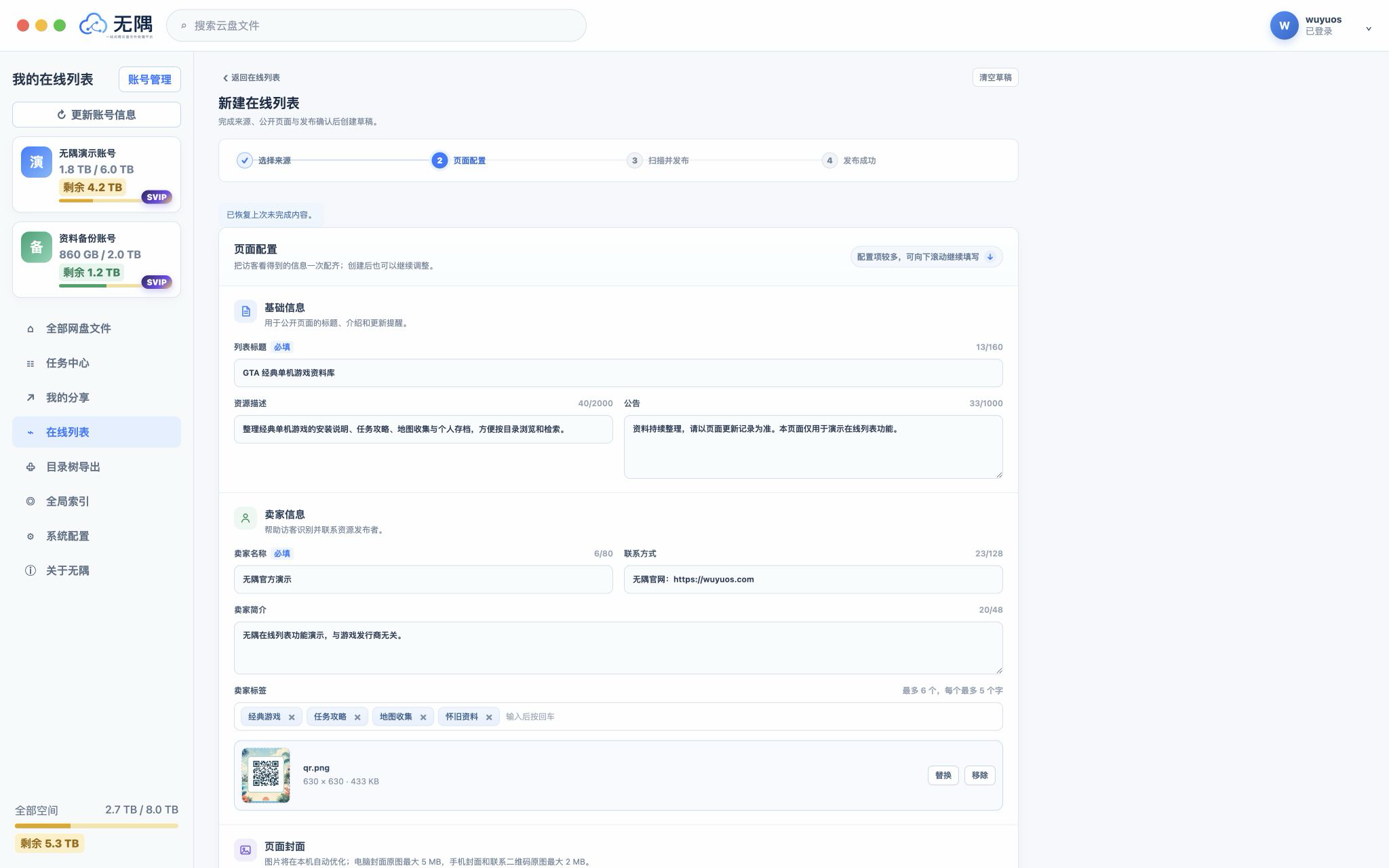Open 我的分享 page

coord(96,398)
